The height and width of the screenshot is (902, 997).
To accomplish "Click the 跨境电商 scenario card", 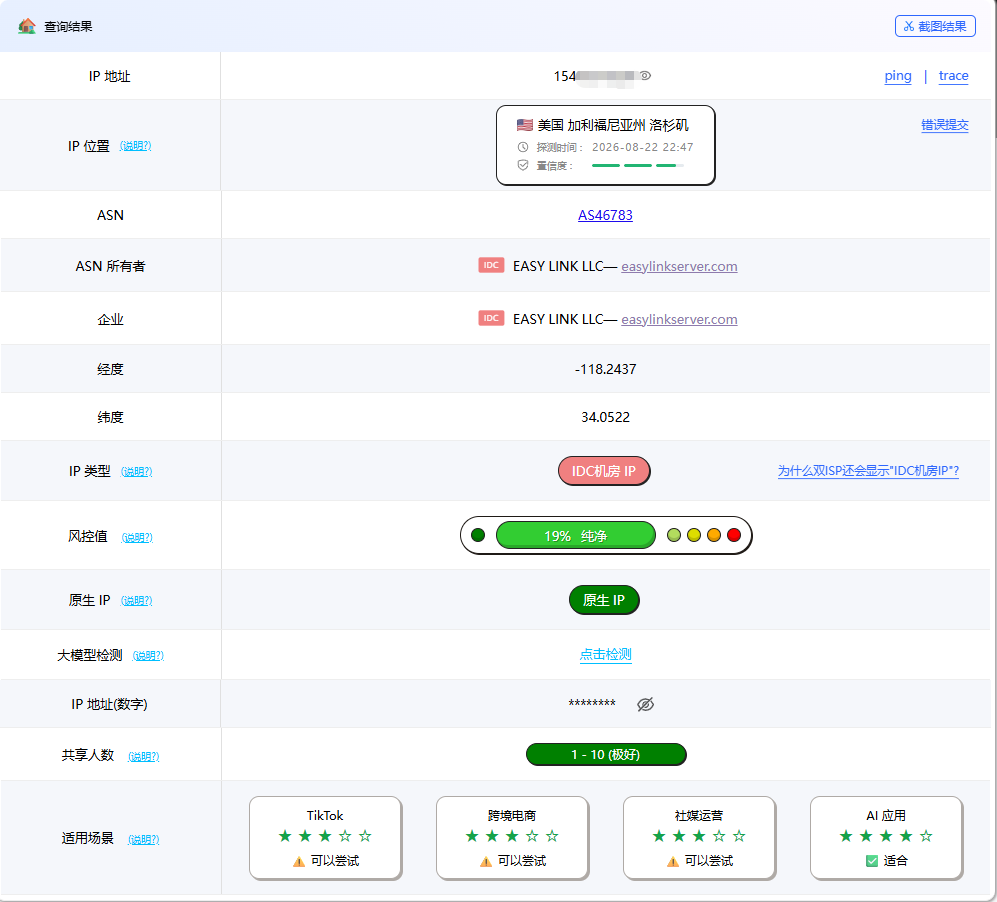I will coord(512,838).
